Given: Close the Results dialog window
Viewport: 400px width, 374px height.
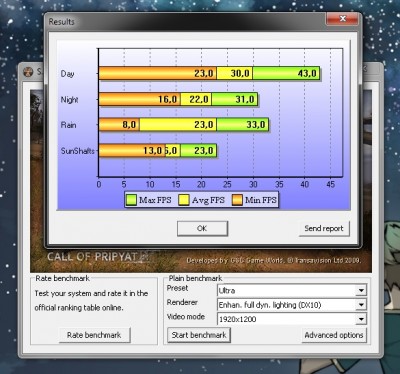Looking at the screenshot, I should (x=342, y=19).
